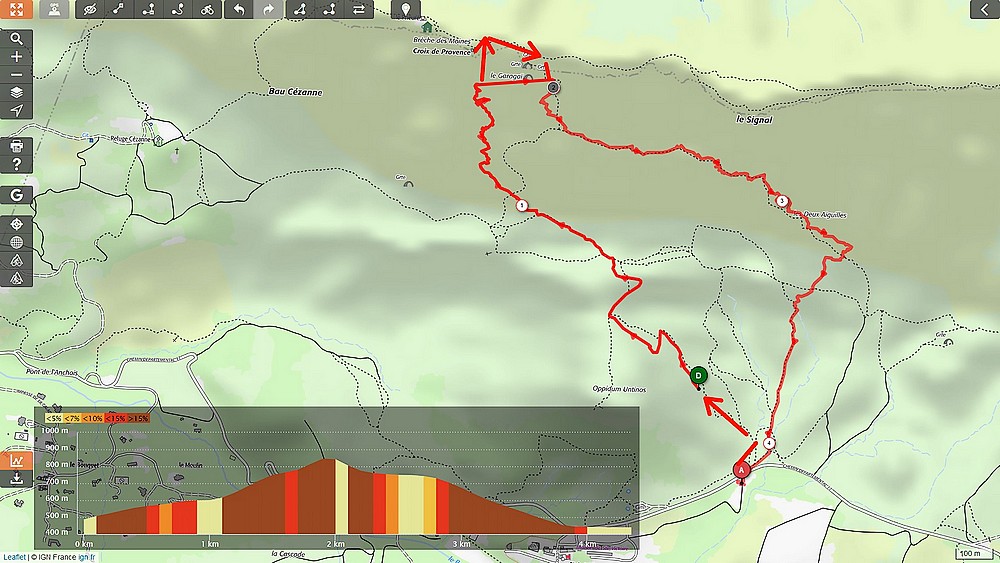Select the waypoint-to-waypoint routing icon
This screenshot has height=563, width=1000.
[x=149, y=9]
